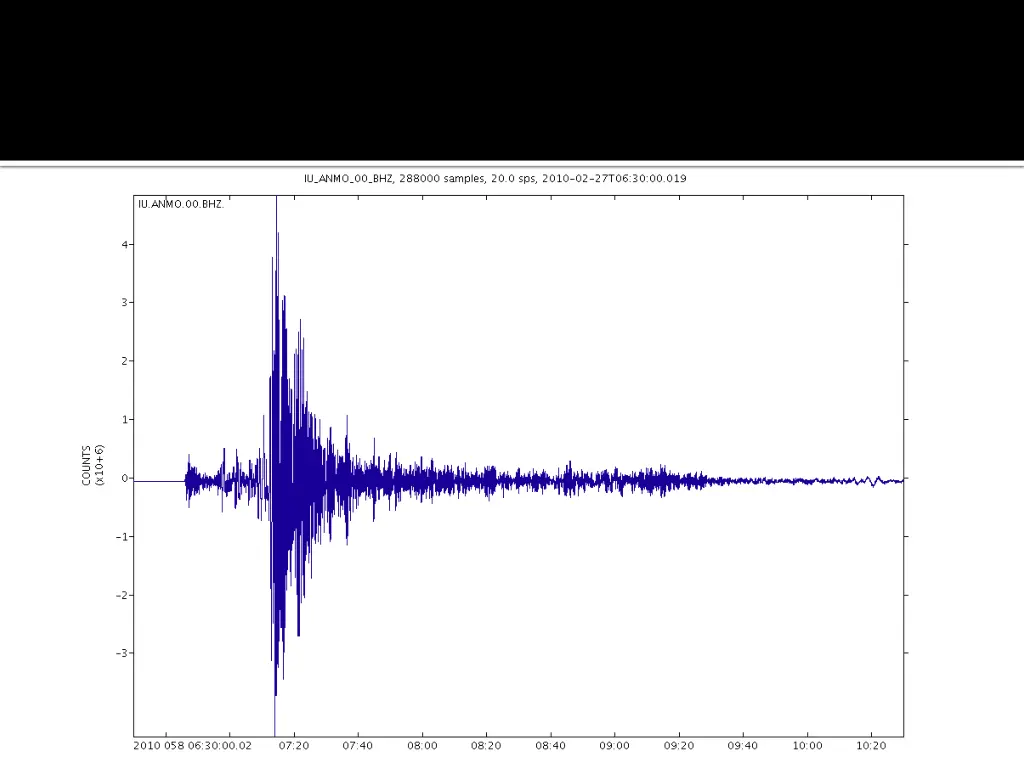Click the 09:40 time axis label
The height and width of the screenshot is (768, 1024).
coord(743,746)
